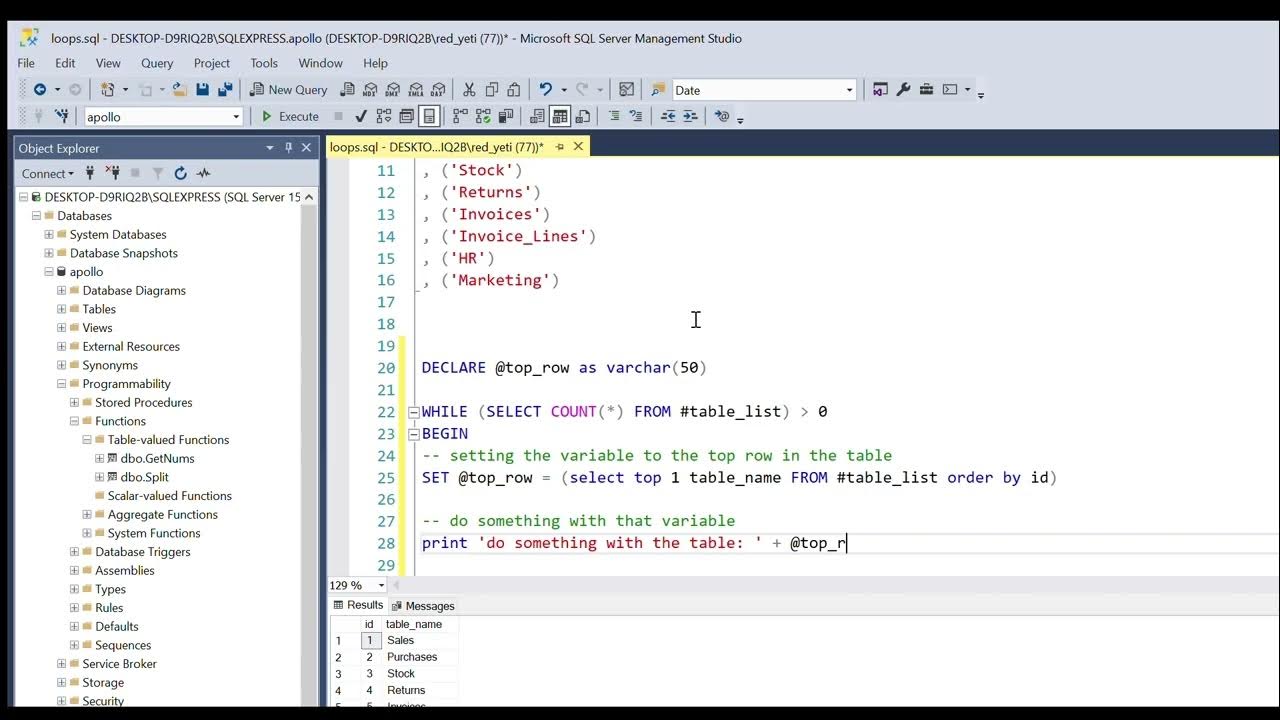Toggle IntelliSense Enabled icon
1280x720 pixels.
(x=429, y=116)
